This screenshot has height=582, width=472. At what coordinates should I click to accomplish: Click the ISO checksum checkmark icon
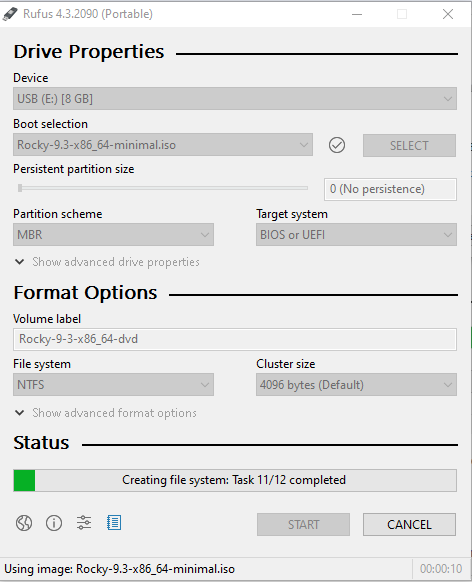tap(337, 145)
